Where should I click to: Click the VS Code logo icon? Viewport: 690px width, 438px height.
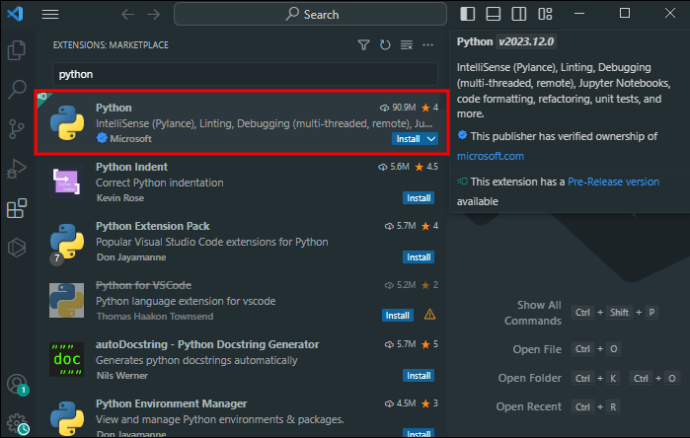pyautogui.click(x=15, y=14)
